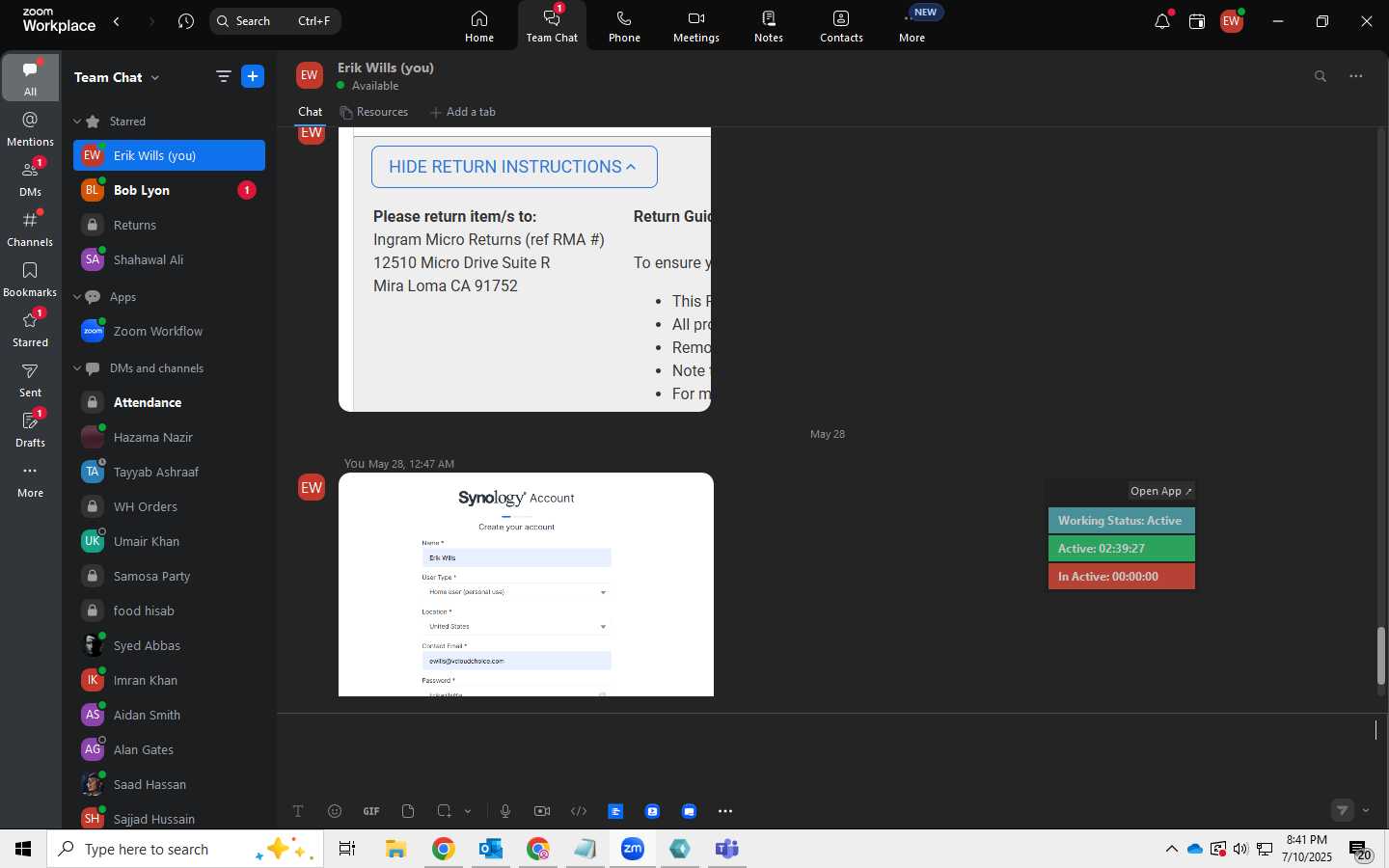Open the GIF picker

pyautogui.click(x=371, y=811)
